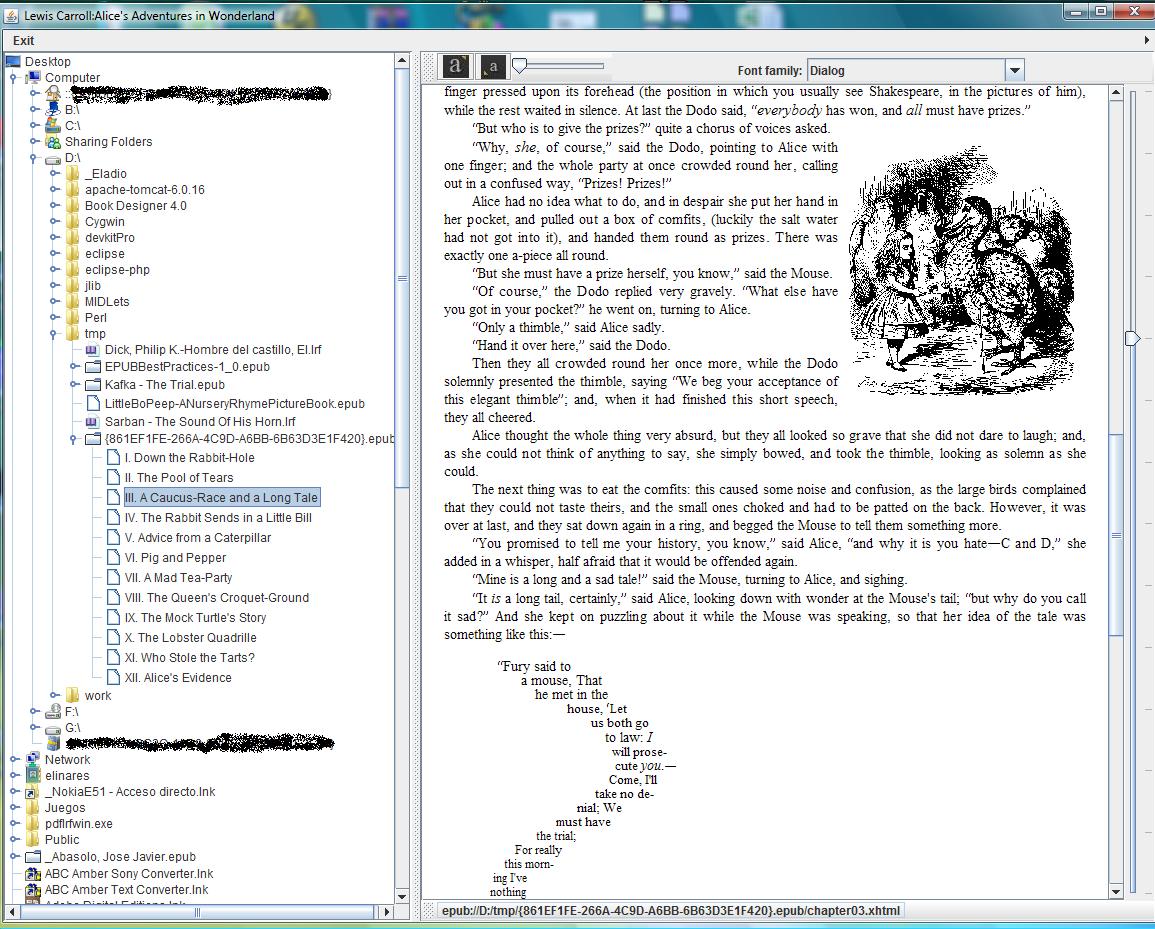This screenshot has height=929, width=1155.
Task: Click the Kafka - The Trial epub icon
Action: [93, 385]
